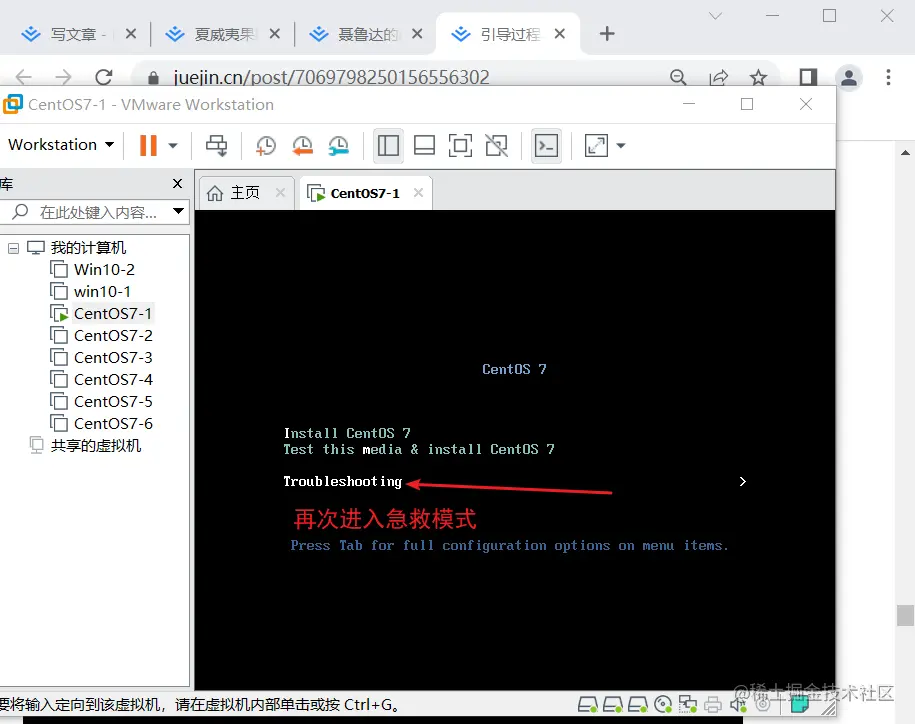Pause the virtual machine with the orange pause button
Screen dimensions: 915x724
[x=148, y=145]
